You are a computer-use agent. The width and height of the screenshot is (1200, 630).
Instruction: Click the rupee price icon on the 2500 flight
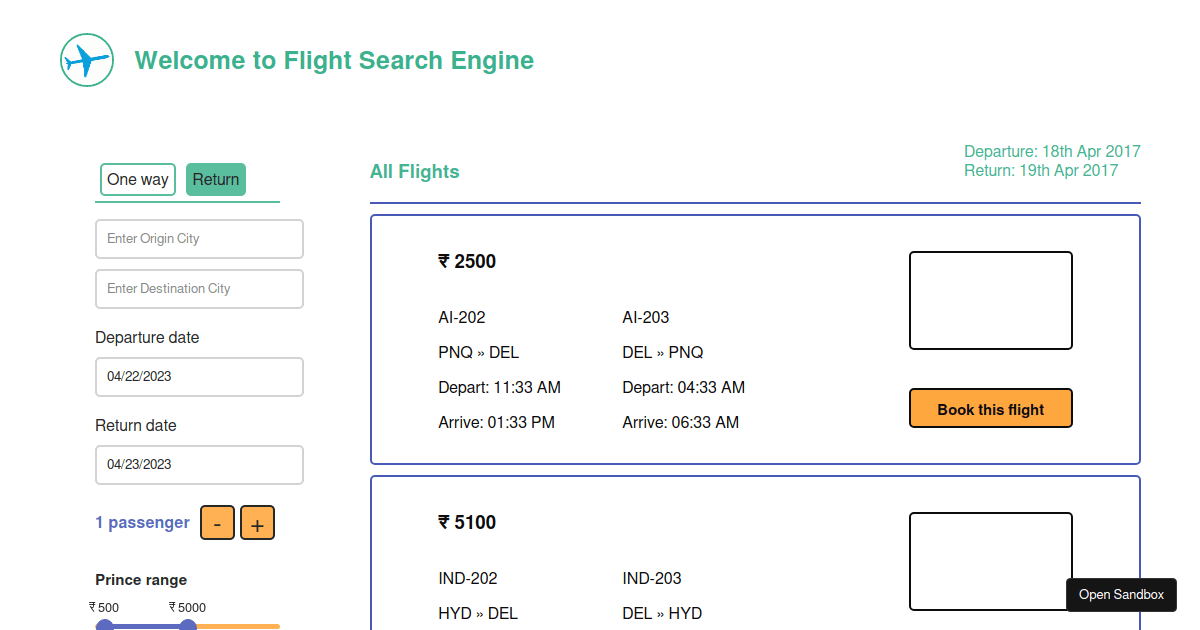coord(443,261)
